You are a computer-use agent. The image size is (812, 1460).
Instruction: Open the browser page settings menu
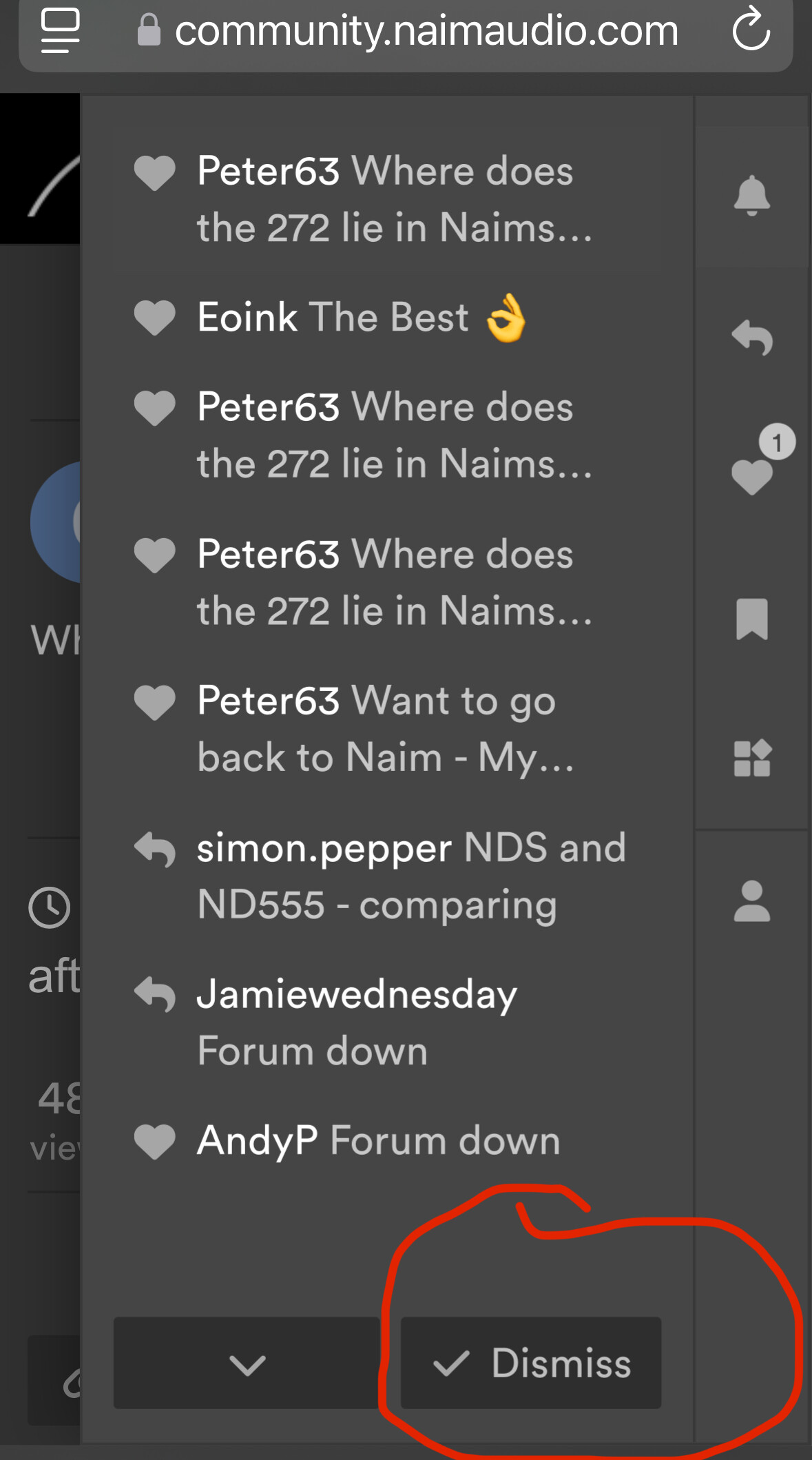[61, 30]
